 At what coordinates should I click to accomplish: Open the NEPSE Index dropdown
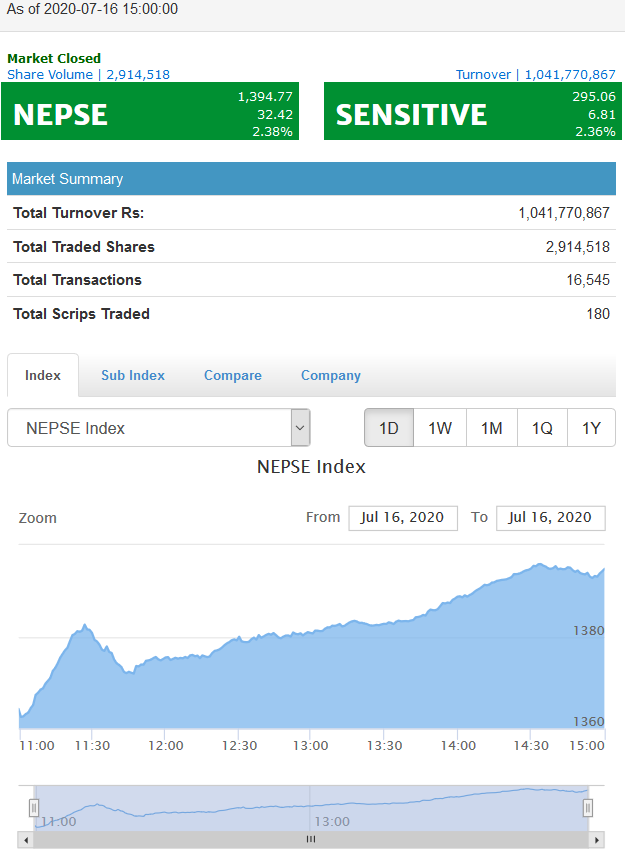[x=159, y=427]
